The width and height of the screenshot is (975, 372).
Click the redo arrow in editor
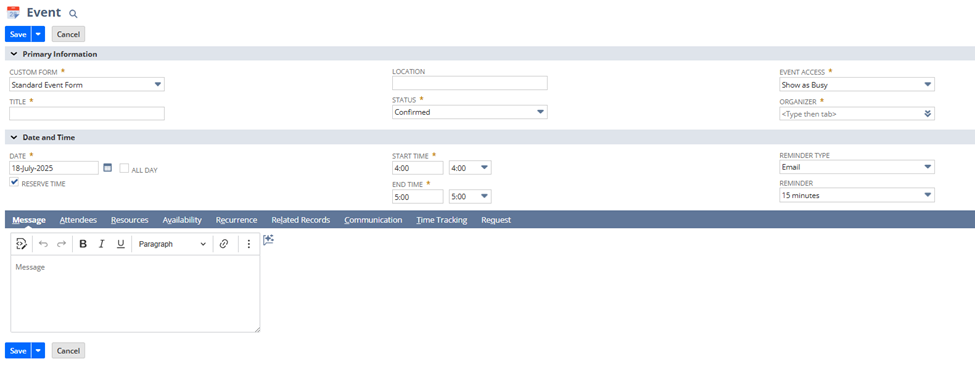pos(61,244)
